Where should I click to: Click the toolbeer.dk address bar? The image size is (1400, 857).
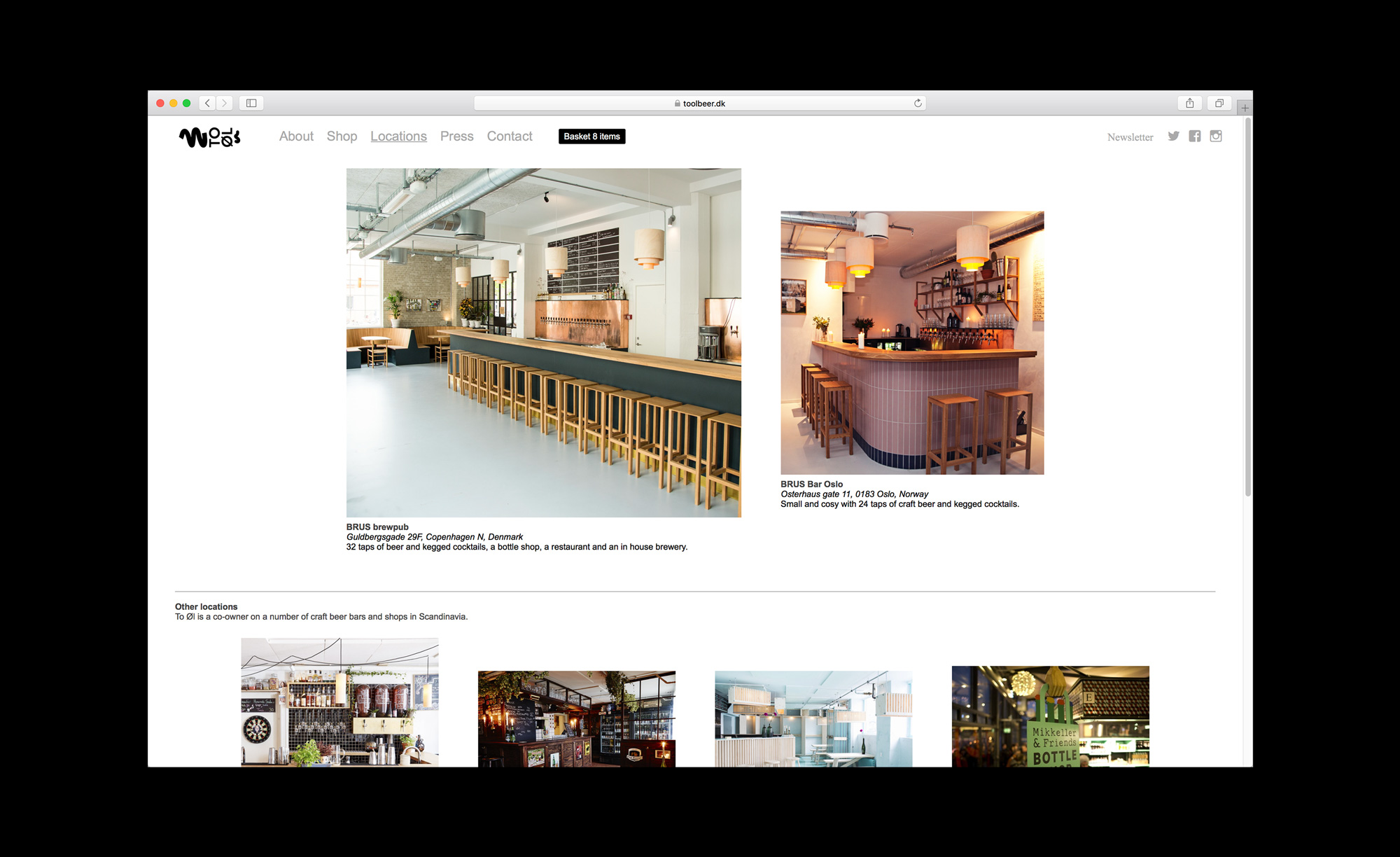point(700,103)
